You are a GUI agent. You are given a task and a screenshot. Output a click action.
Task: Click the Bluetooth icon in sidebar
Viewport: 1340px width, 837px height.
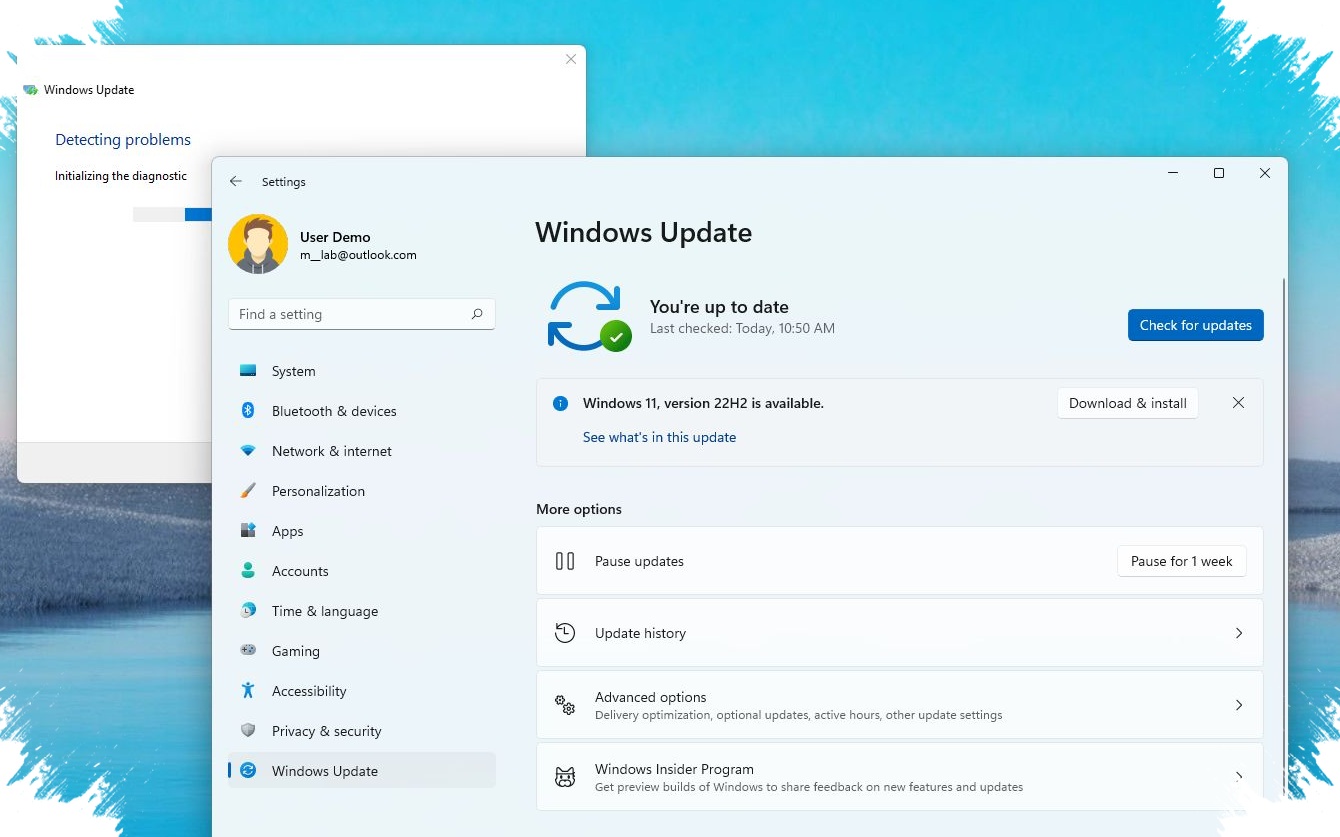tap(248, 410)
